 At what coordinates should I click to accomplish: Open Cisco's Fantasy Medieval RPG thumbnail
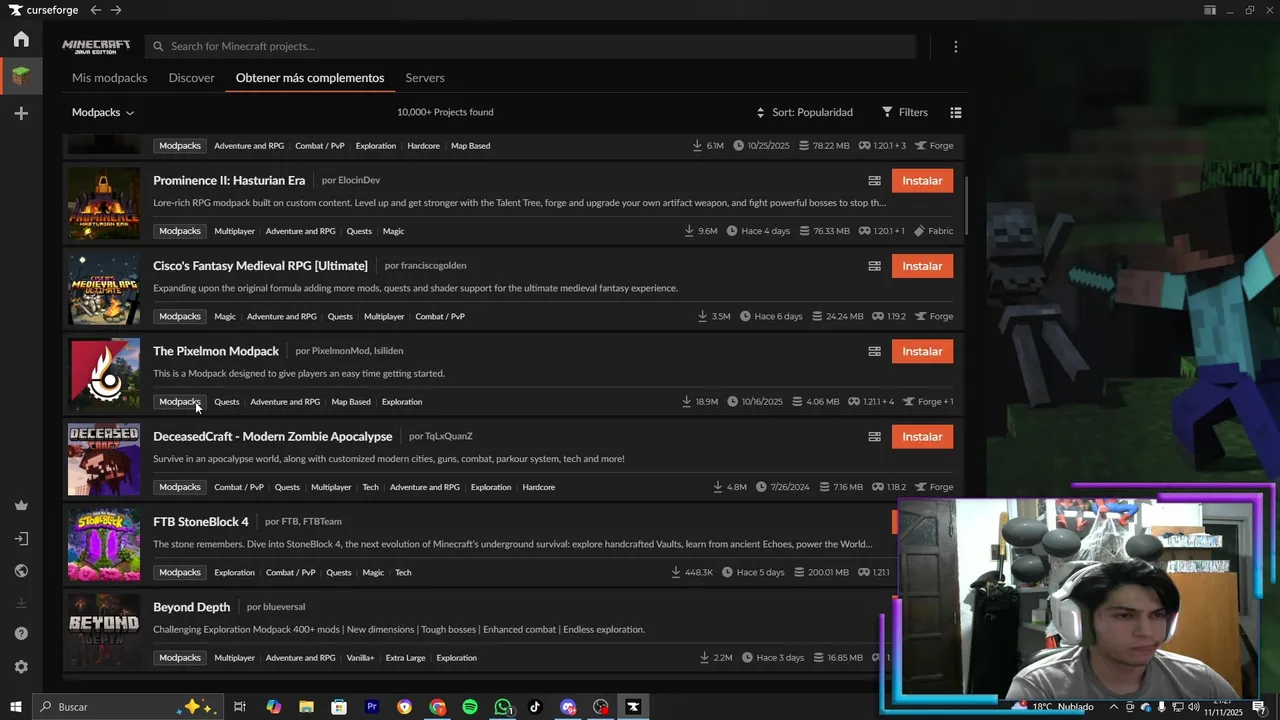[x=104, y=289]
